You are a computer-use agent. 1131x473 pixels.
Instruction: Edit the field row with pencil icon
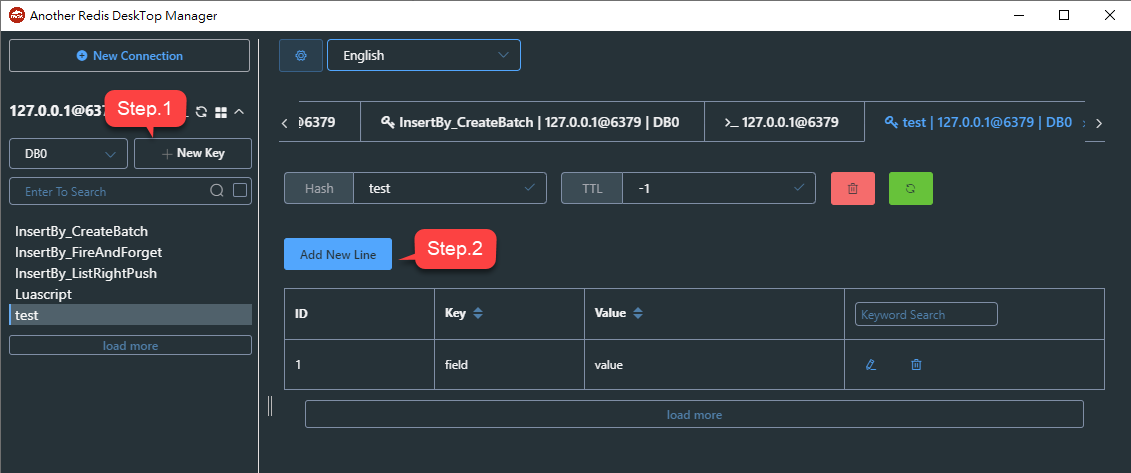(871, 365)
